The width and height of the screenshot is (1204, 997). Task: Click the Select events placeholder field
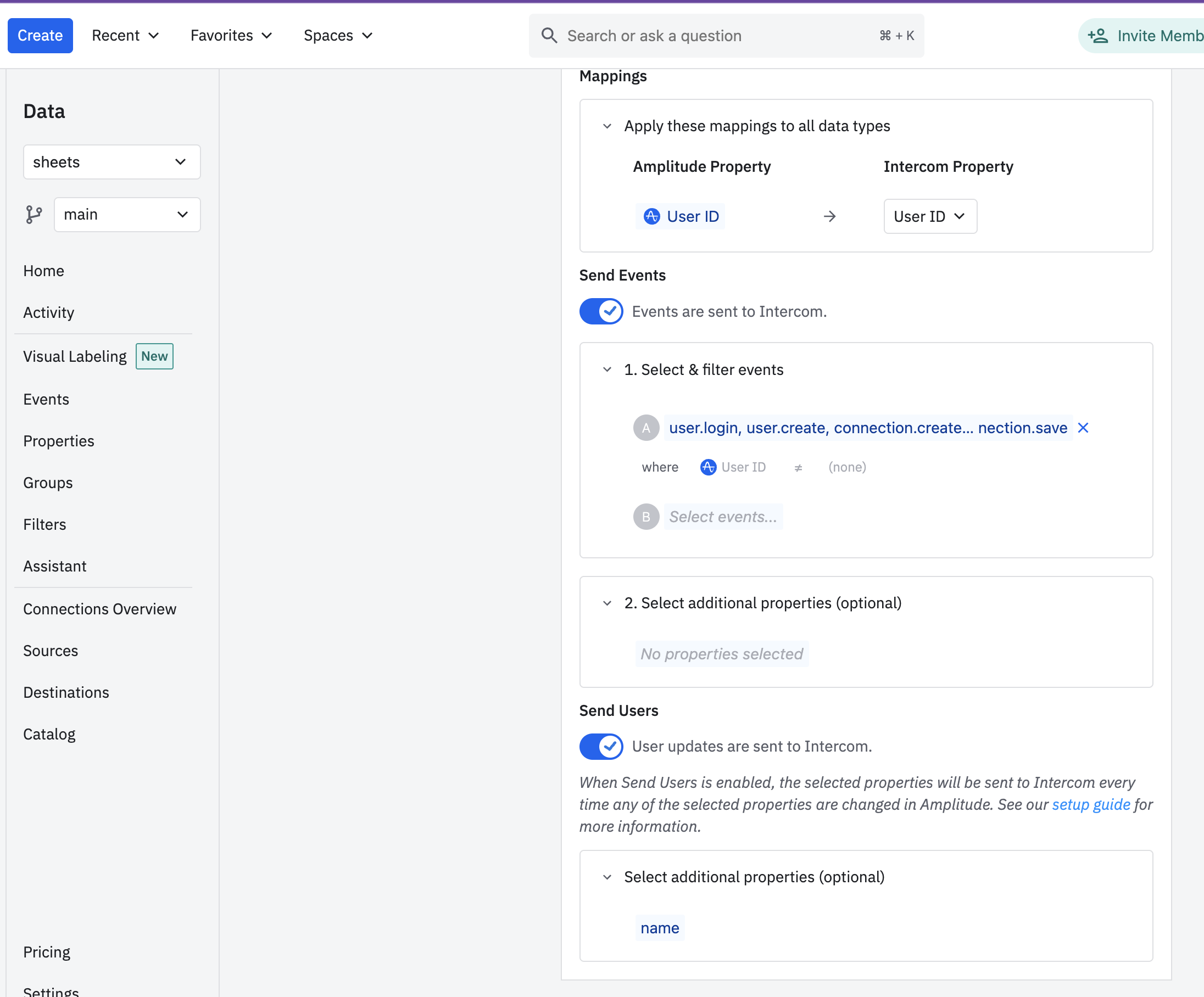722,517
